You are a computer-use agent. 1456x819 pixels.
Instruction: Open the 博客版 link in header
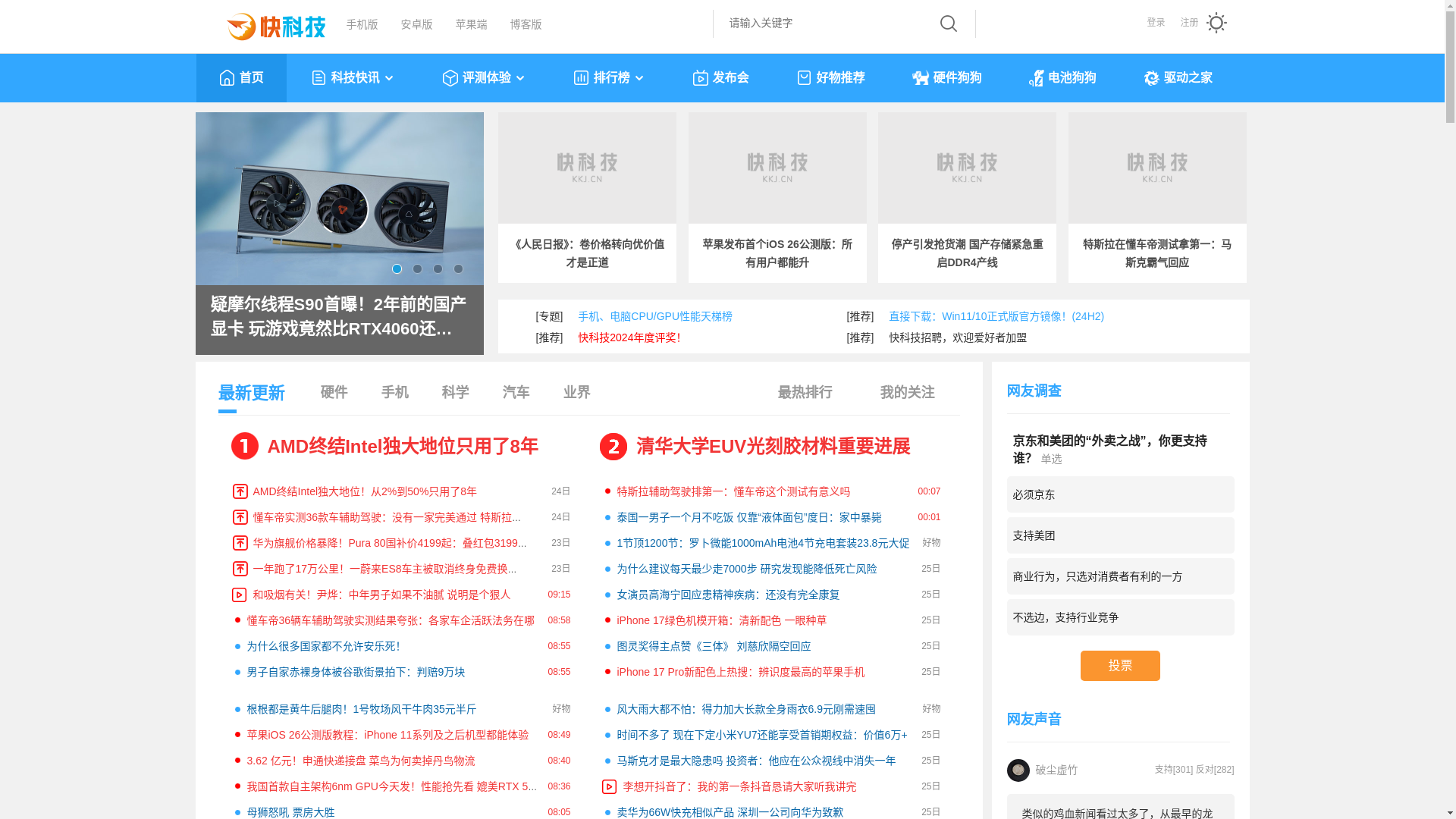526,25
